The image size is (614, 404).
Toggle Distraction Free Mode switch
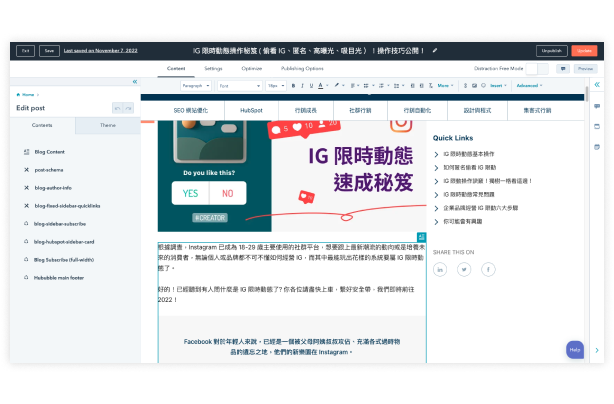point(537,69)
